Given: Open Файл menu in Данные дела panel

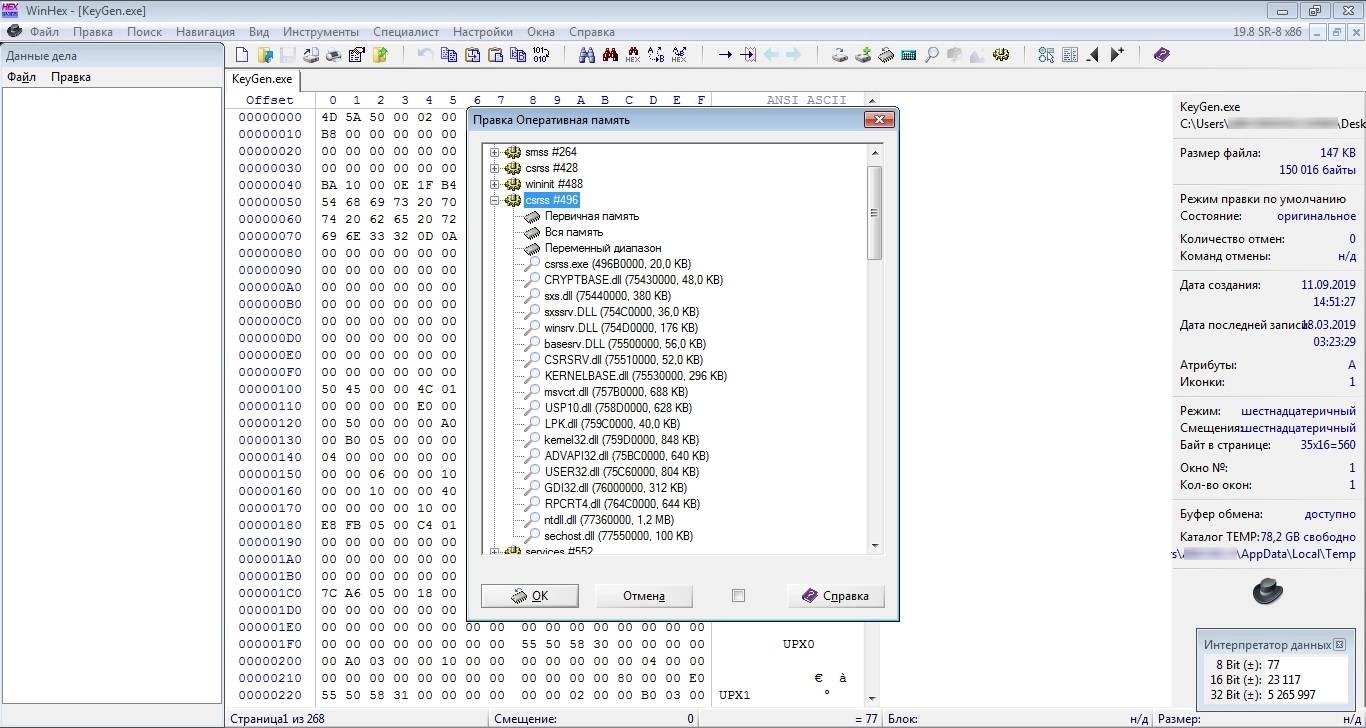Looking at the screenshot, I should pyautogui.click(x=21, y=77).
